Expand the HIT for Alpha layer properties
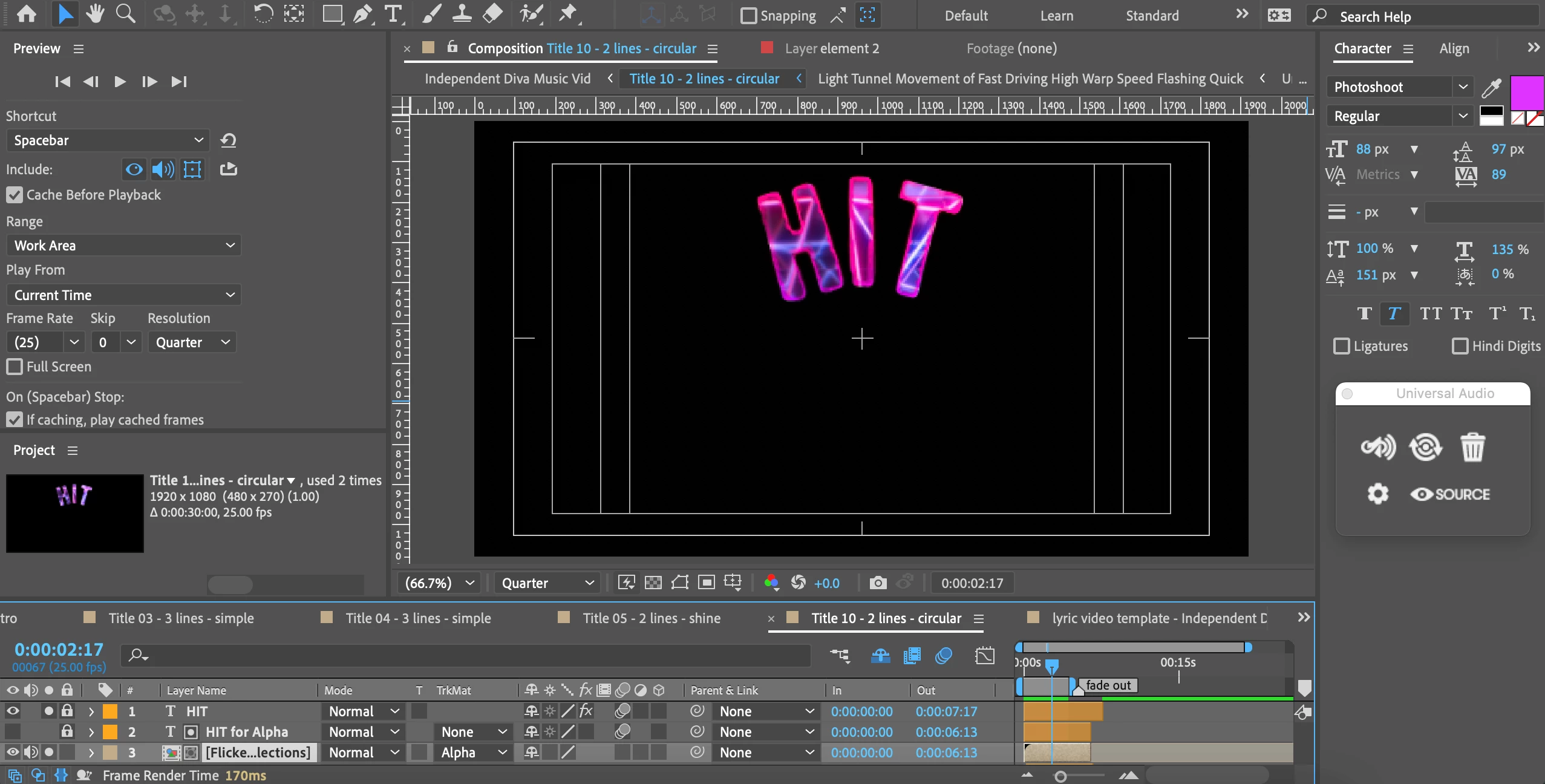 (x=91, y=732)
